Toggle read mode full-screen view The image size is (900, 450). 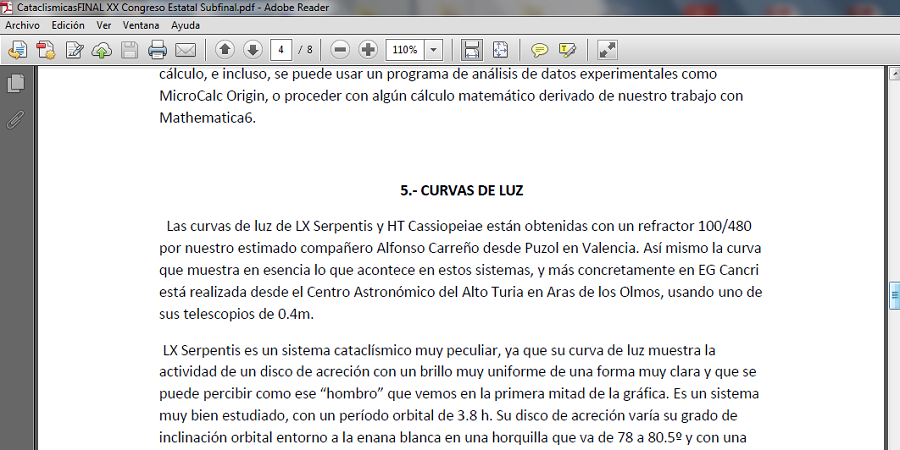[x=607, y=50]
